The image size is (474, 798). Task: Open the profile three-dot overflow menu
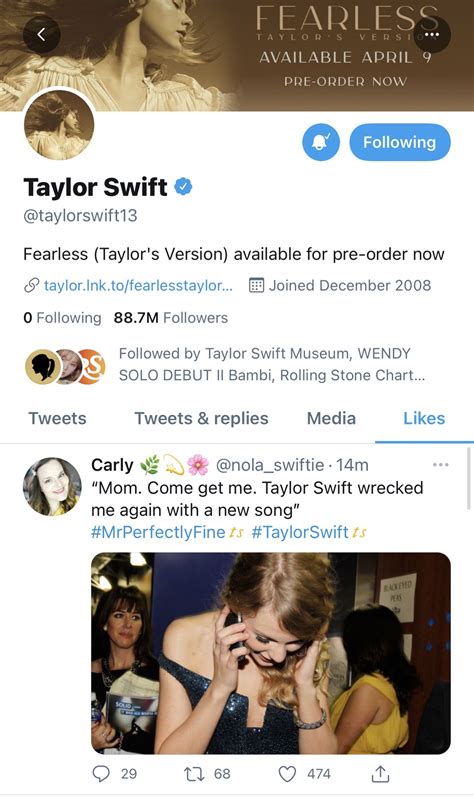[432, 34]
